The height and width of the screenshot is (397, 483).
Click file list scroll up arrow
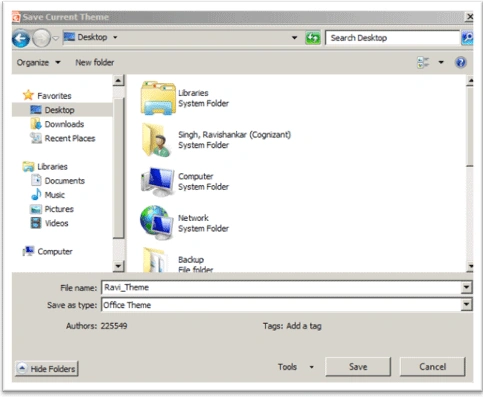pyautogui.click(x=470, y=81)
